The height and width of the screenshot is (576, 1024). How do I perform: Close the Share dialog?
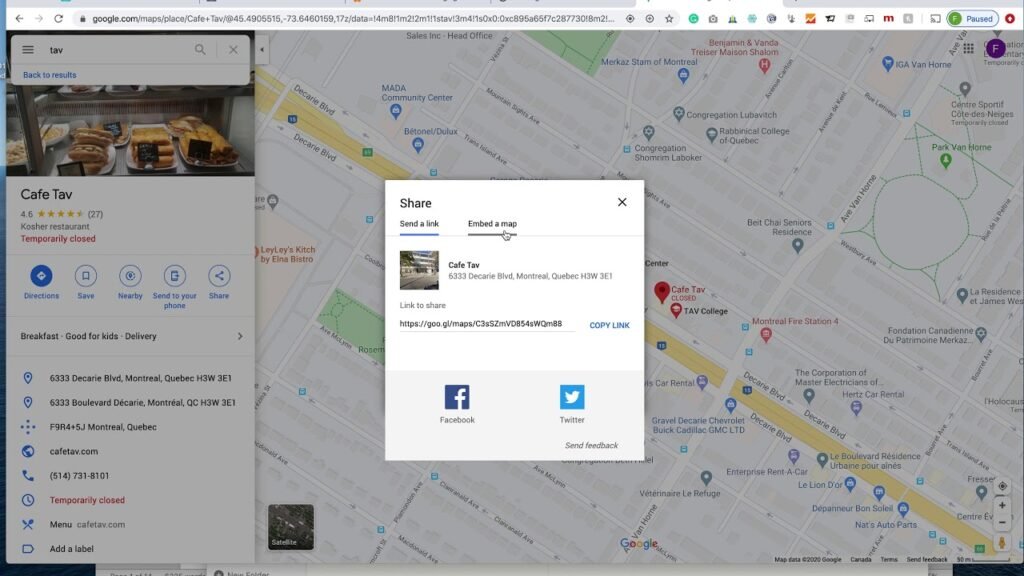point(622,202)
